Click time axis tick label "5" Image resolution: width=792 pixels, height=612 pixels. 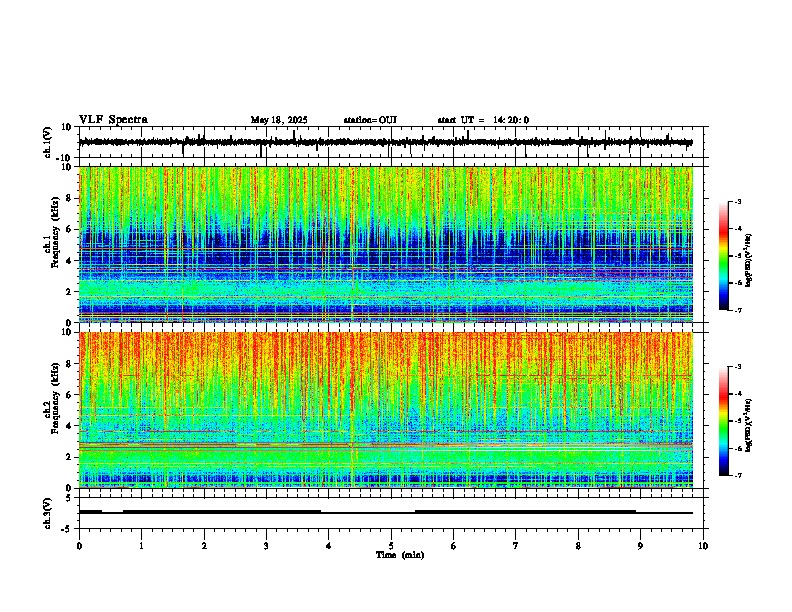[x=391, y=545]
